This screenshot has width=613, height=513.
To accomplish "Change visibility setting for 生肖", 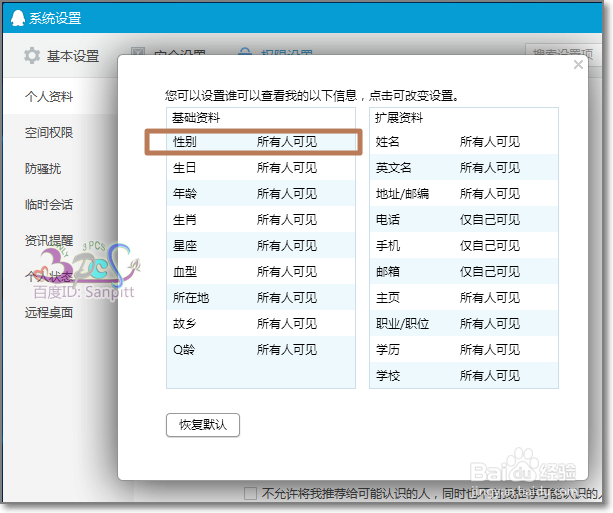I will [x=287, y=220].
